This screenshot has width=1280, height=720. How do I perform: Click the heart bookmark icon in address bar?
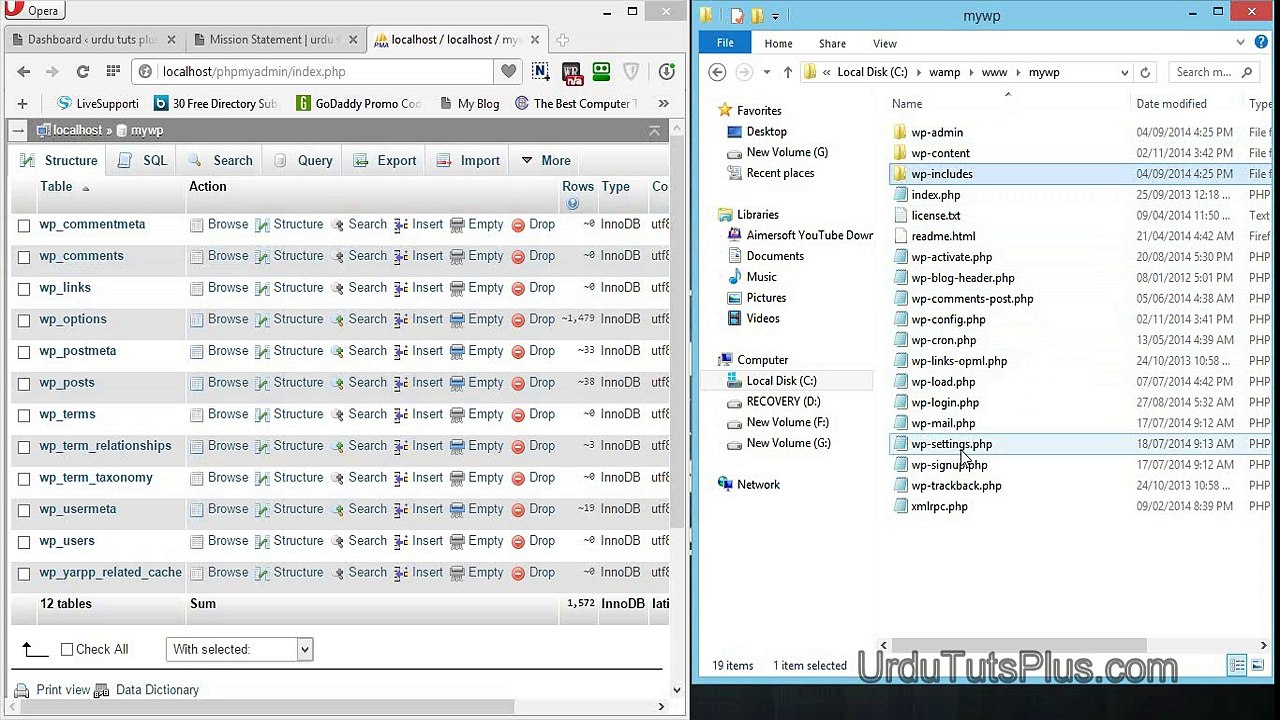[509, 72]
